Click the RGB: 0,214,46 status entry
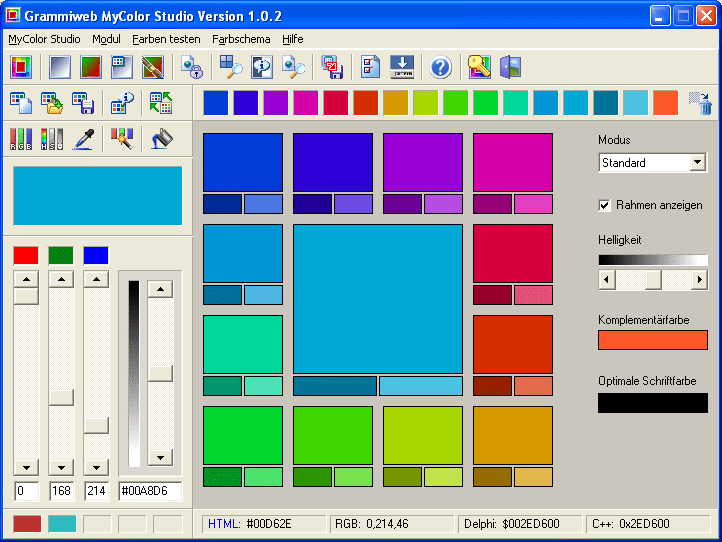The image size is (722, 542). coord(392,524)
